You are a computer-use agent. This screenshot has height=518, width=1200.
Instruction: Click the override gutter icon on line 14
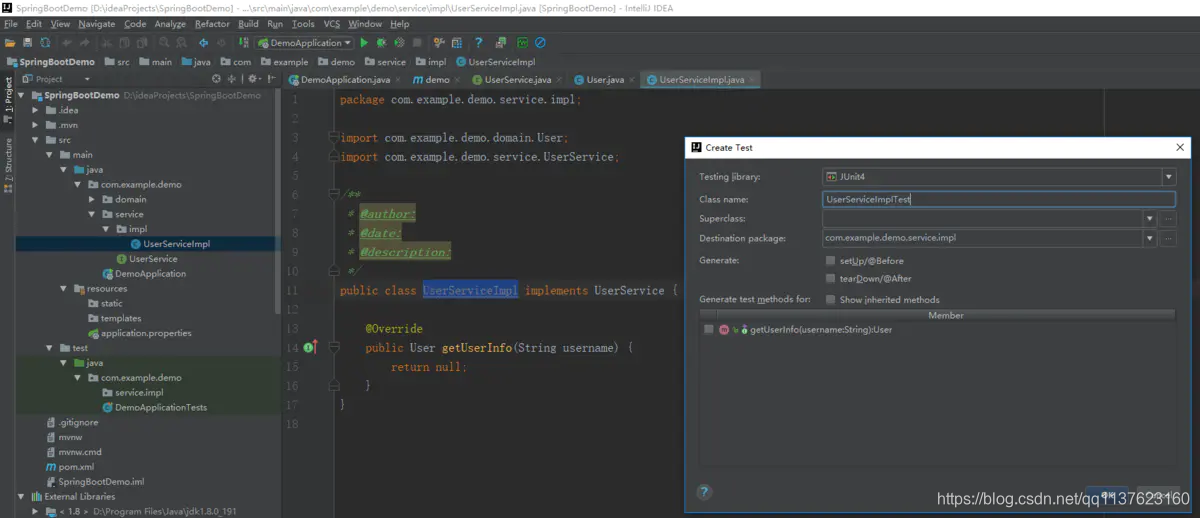309,347
